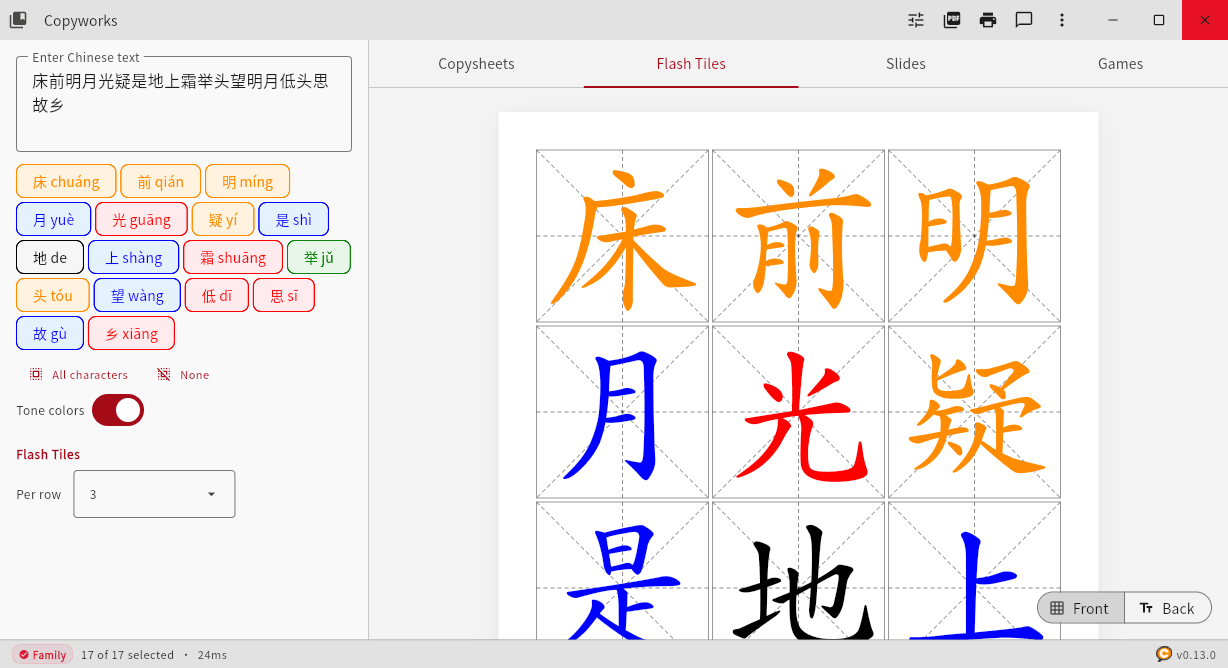Switch to the Copysheets tab
The height and width of the screenshot is (668, 1228).
click(476, 63)
